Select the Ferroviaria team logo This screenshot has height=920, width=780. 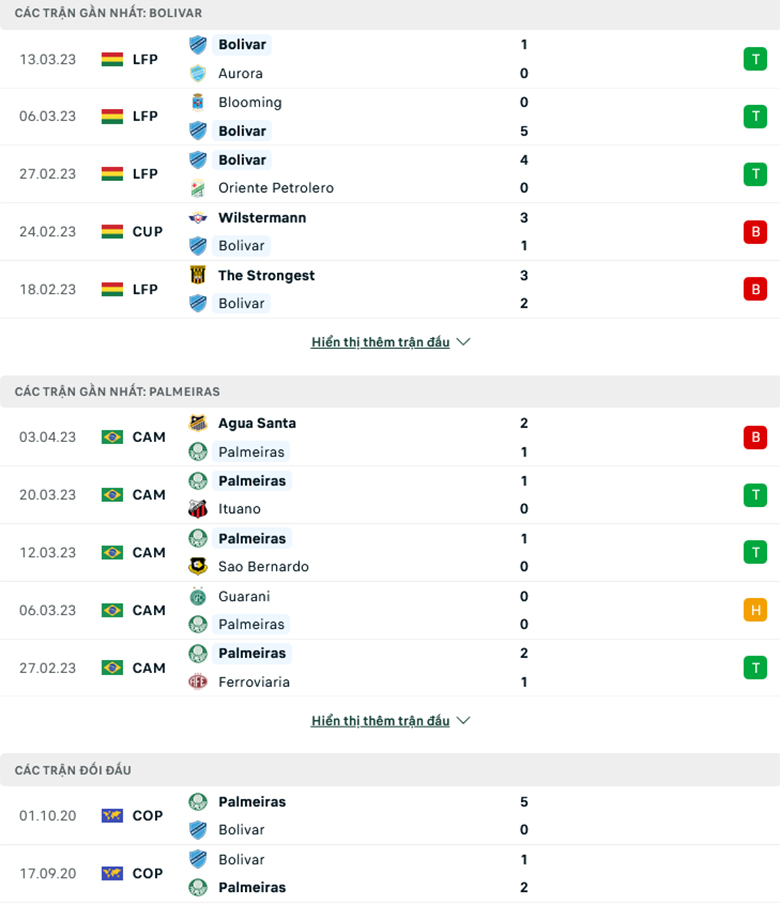[x=196, y=682]
